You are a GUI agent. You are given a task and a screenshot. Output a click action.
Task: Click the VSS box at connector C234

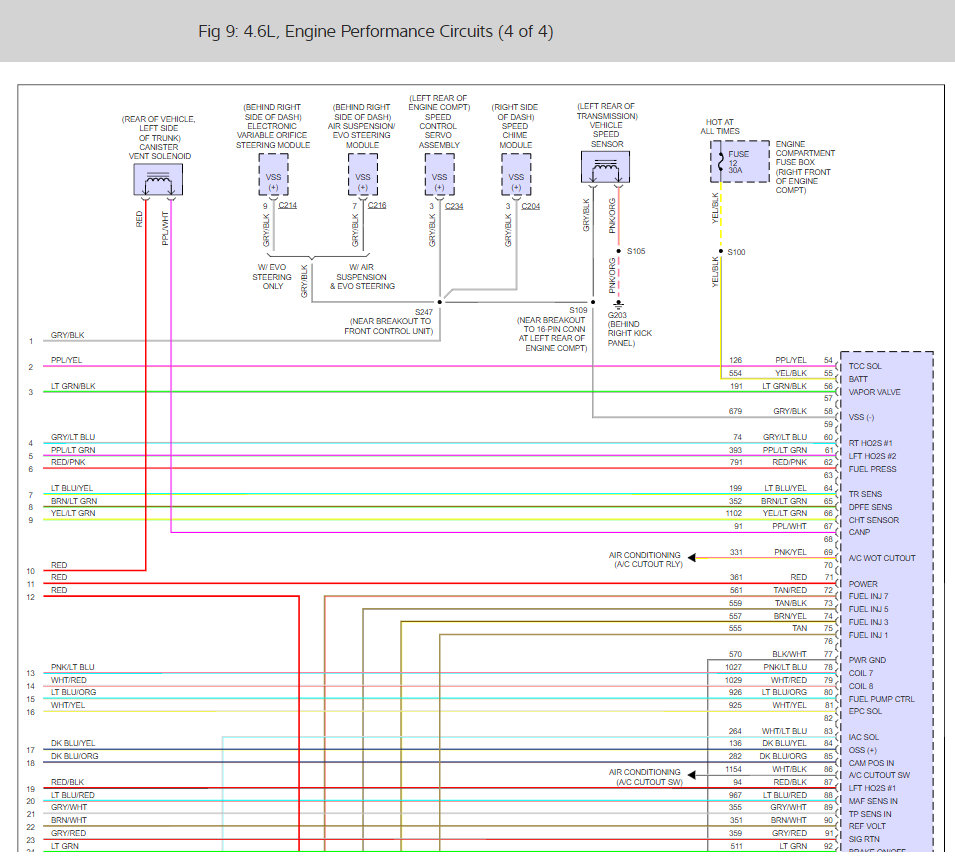pyautogui.click(x=440, y=175)
